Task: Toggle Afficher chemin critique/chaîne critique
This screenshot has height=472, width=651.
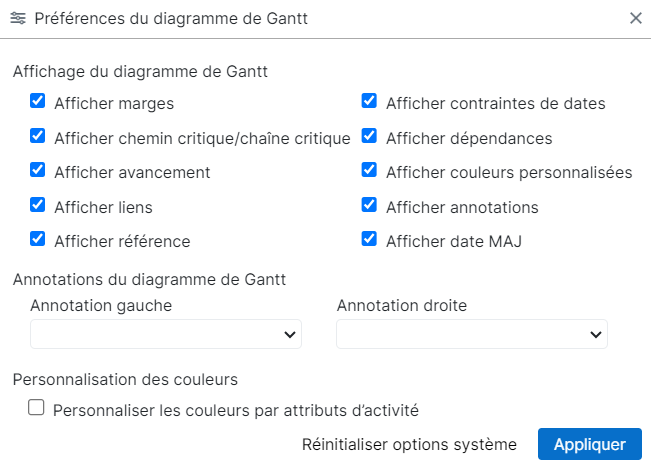Action: 38,137
